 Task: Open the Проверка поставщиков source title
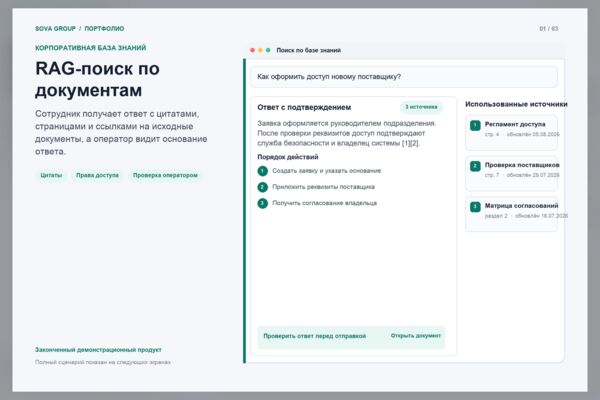[522, 165]
